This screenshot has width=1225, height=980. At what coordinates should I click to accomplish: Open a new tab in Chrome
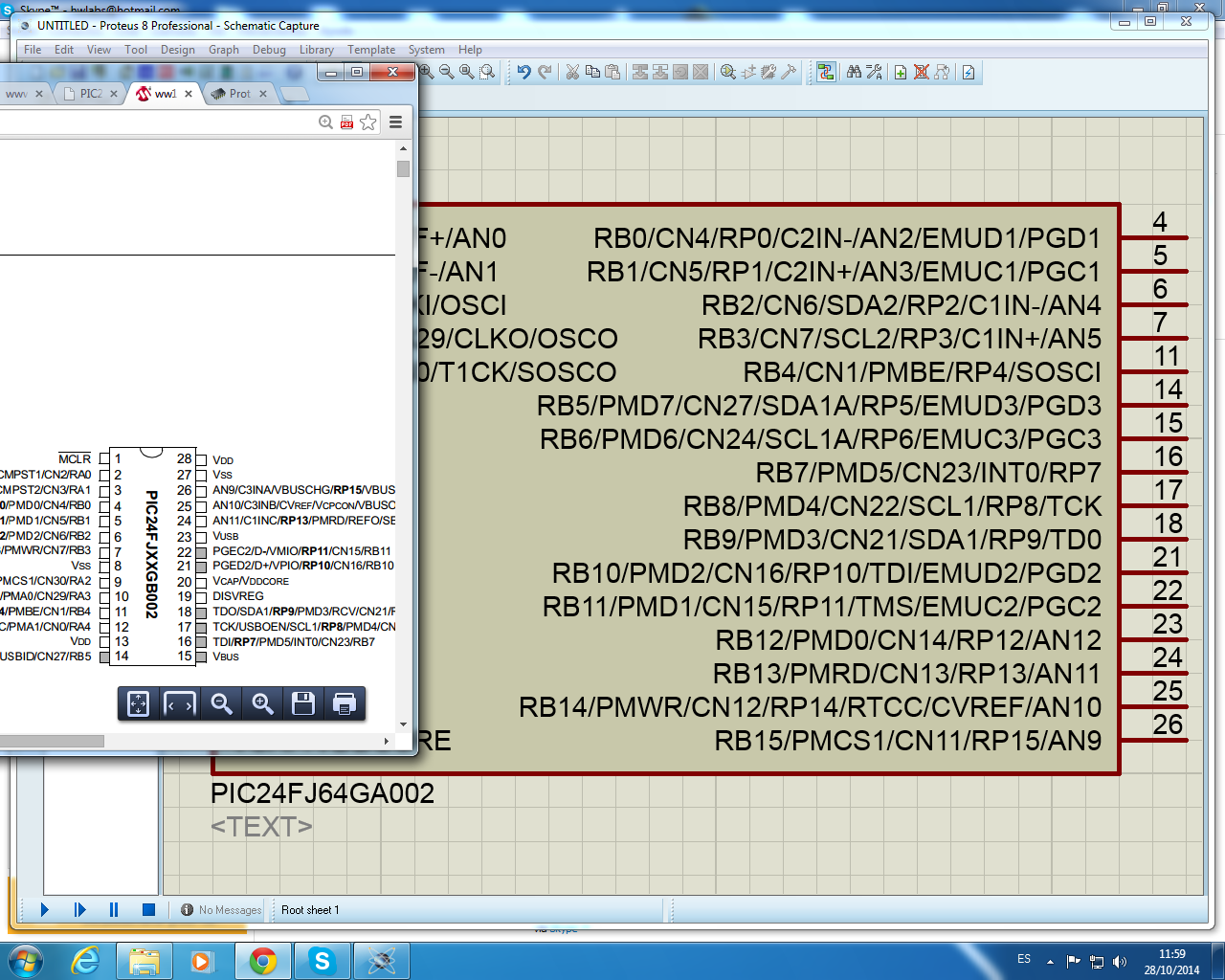[x=294, y=94]
